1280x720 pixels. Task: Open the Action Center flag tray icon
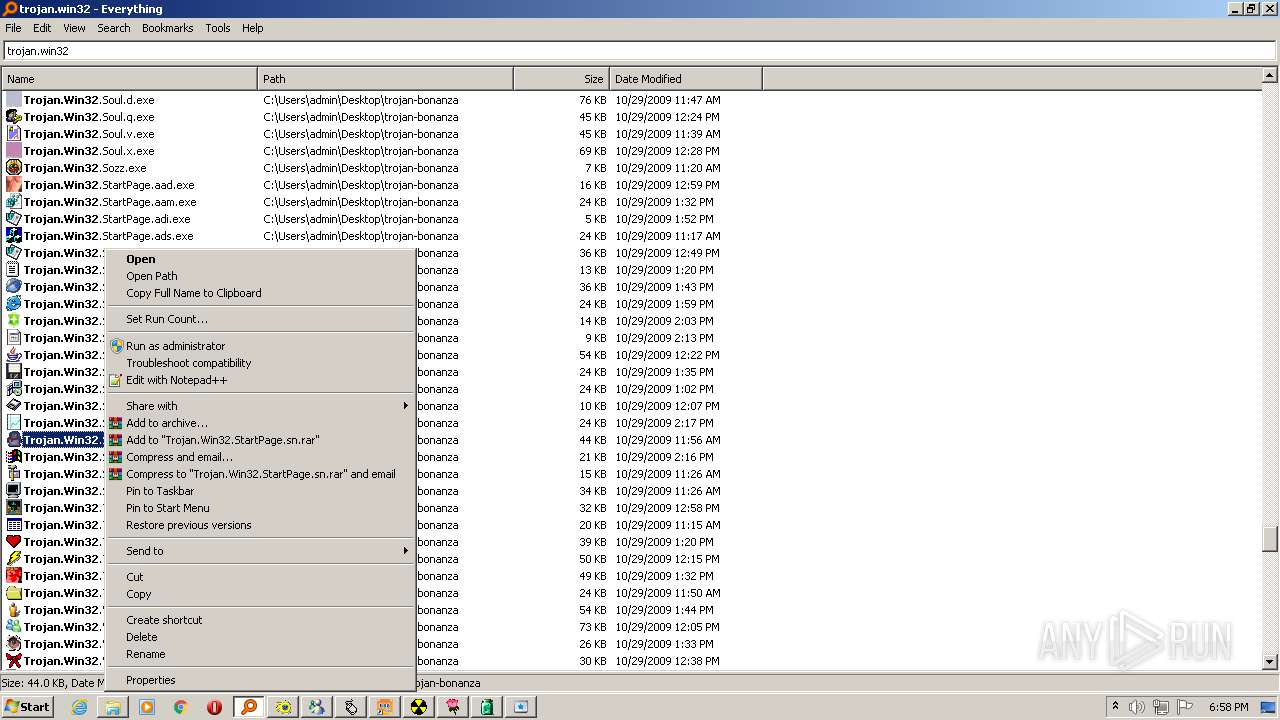(1185, 707)
